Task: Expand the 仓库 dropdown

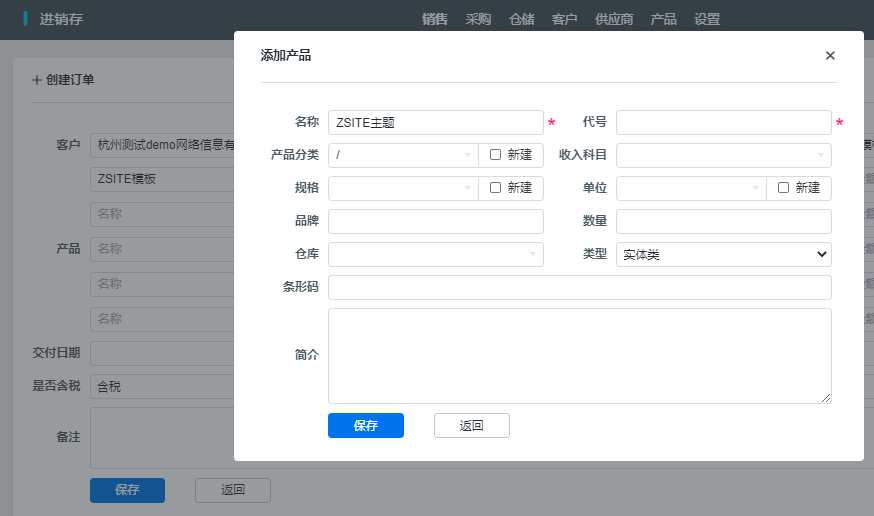Action: (435, 255)
